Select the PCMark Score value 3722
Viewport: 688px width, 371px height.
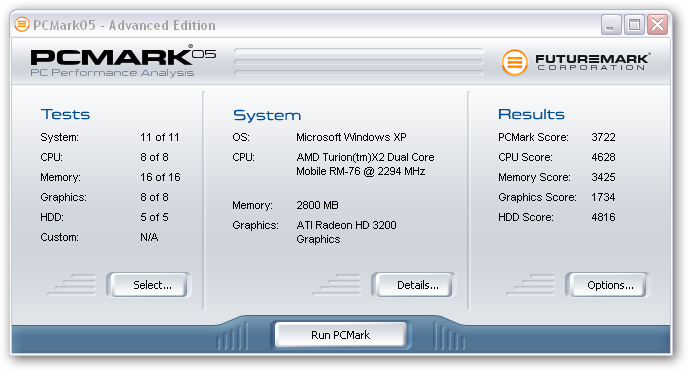(603, 137)
